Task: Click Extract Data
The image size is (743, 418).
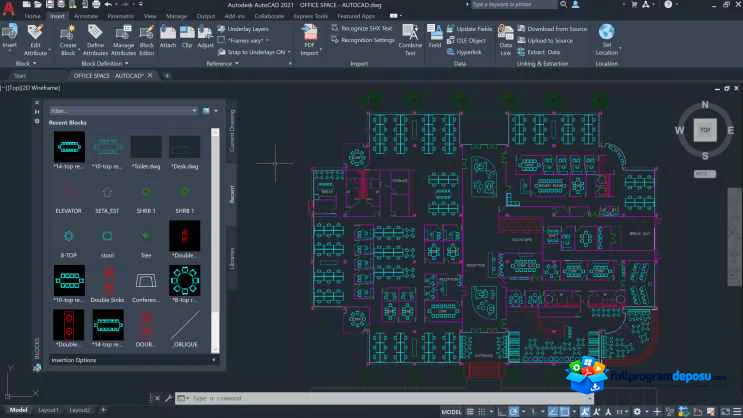Action: 539,52
